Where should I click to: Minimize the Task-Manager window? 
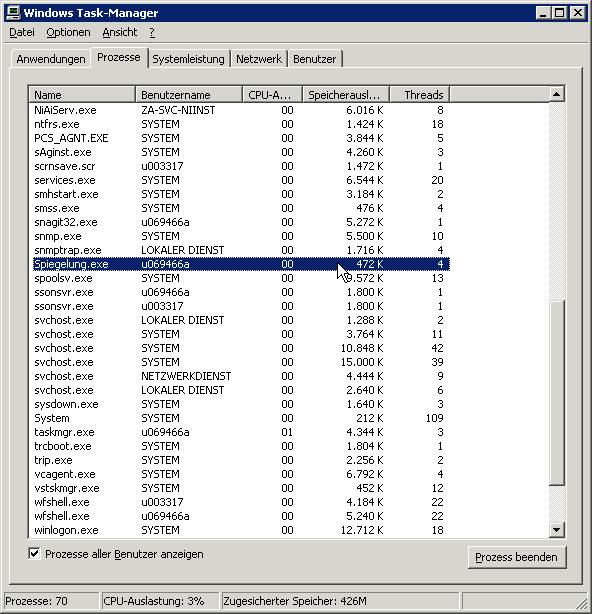point(543,13)
